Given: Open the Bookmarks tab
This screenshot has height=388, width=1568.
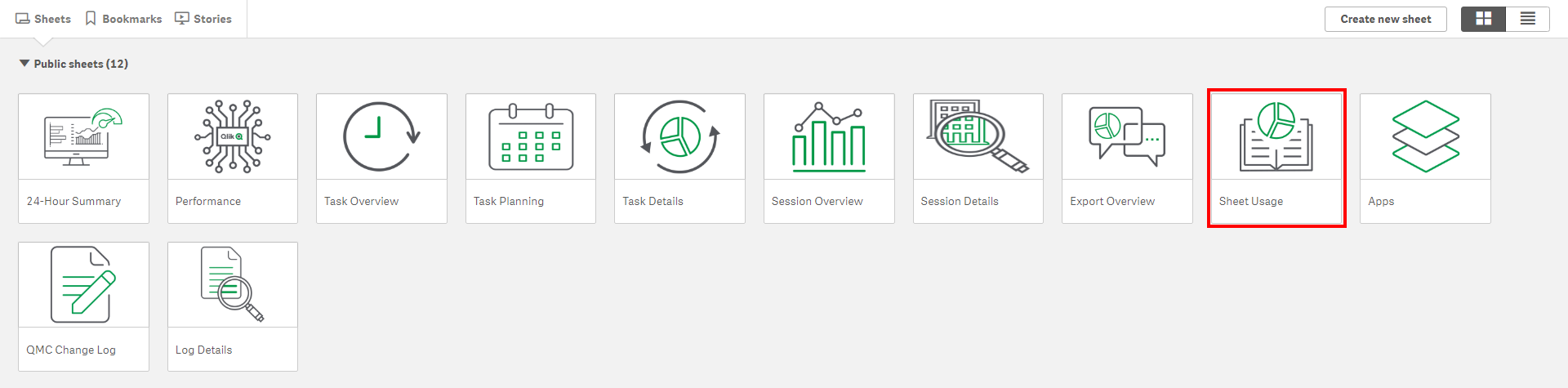Looking at the screenshot, I should 123,19.
